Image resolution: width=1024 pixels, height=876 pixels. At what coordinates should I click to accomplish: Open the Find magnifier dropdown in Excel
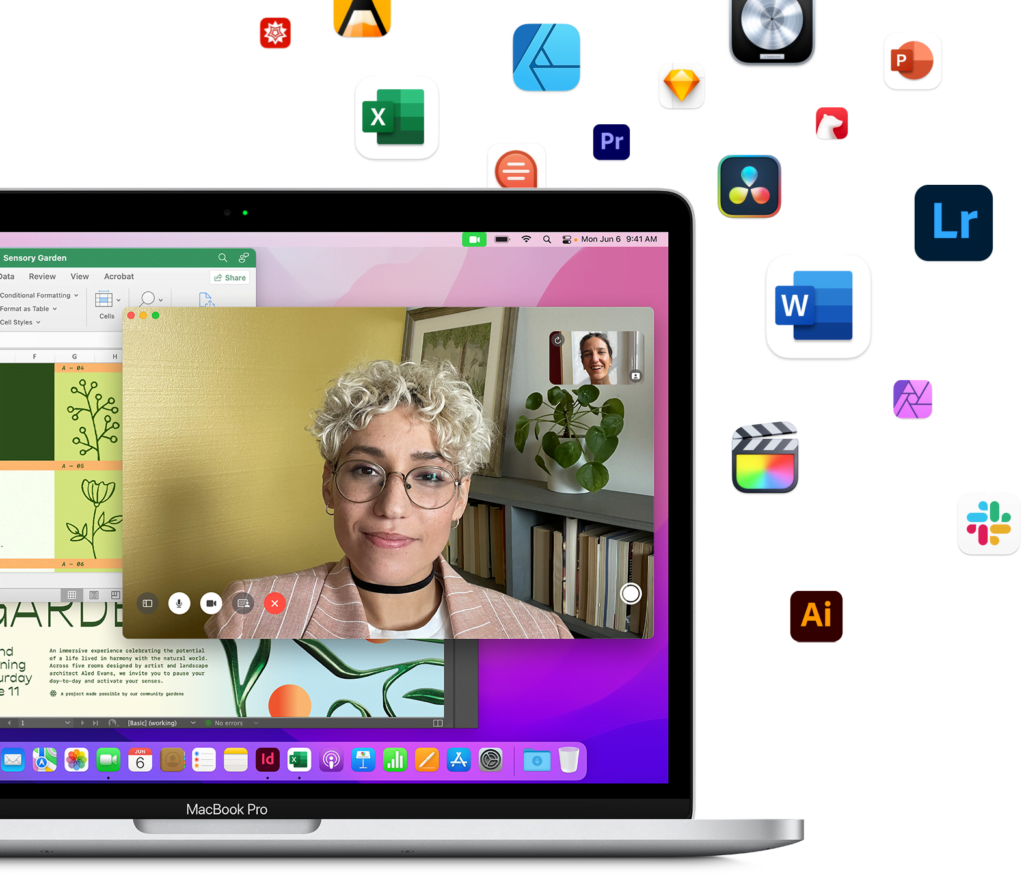point(151,299)
